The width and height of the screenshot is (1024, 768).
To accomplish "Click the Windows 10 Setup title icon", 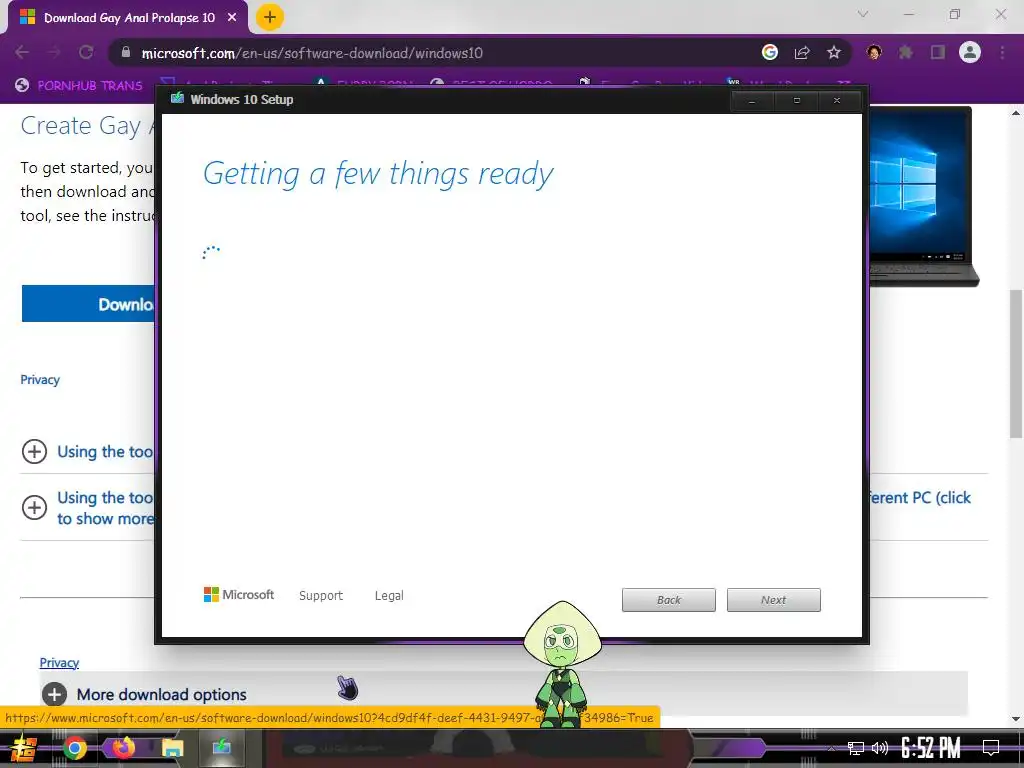I will [x=177, y=99].
